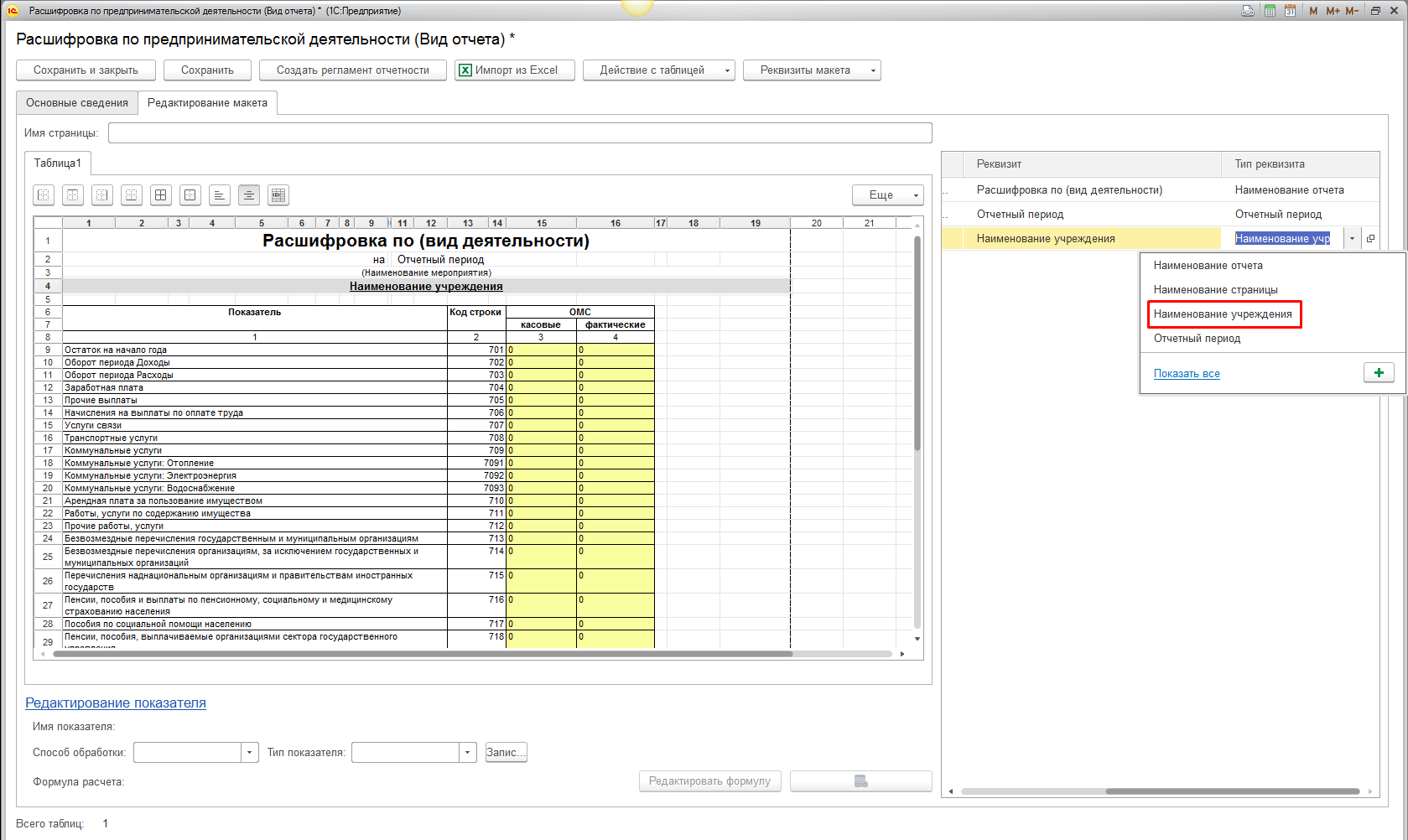
Task: Click the green plus button in dropdown list
Action: point(1379,373)
